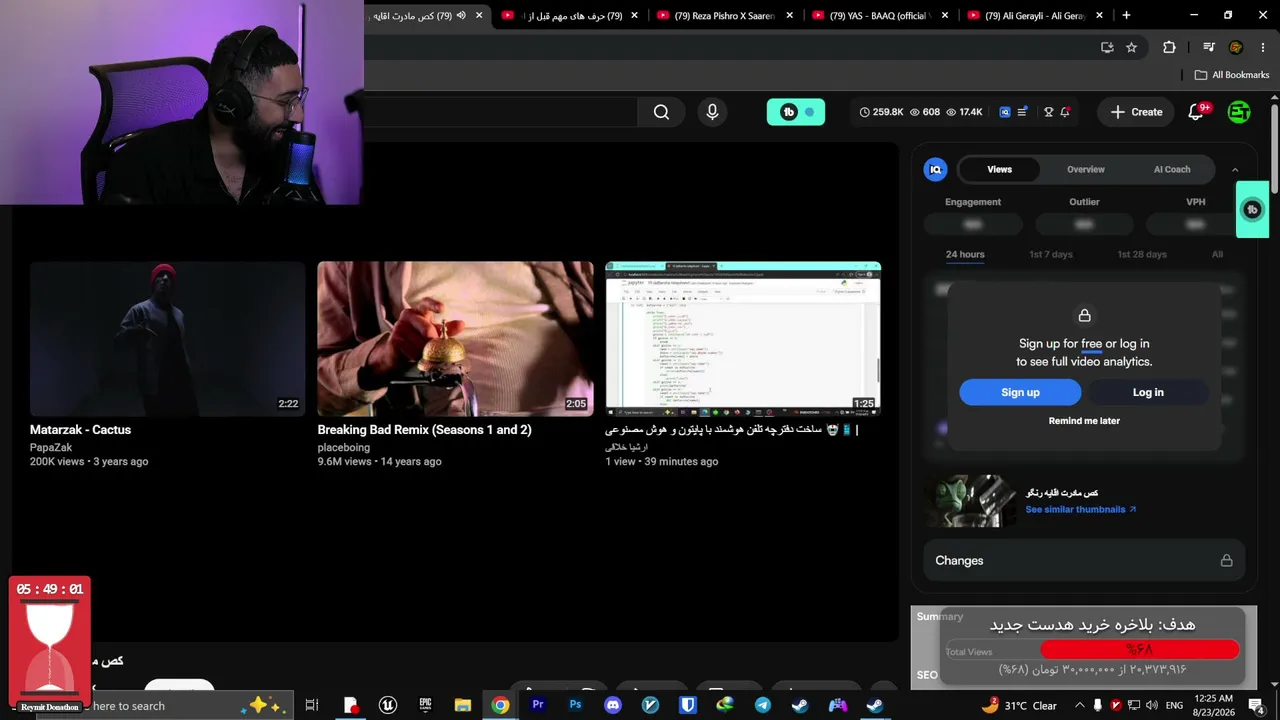Open the list icon beside the vidIQ logo
The image size is (1280, 720).
1022,112
